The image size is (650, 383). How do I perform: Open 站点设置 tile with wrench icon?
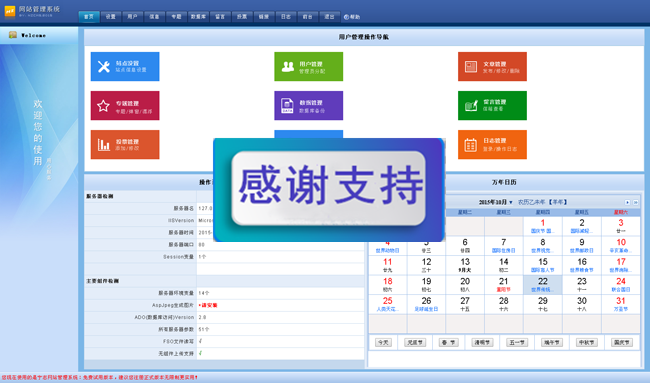[x=125, y=66]
